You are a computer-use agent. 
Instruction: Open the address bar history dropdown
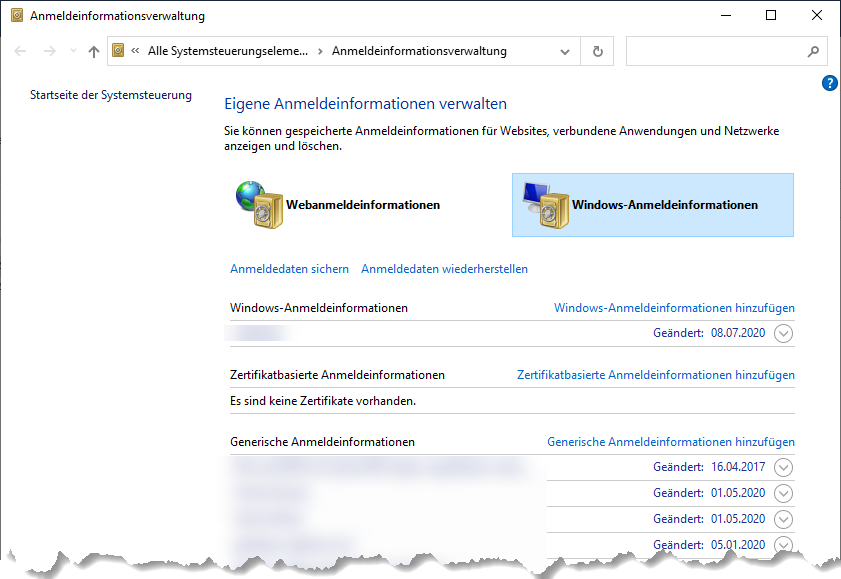point(566,51)
